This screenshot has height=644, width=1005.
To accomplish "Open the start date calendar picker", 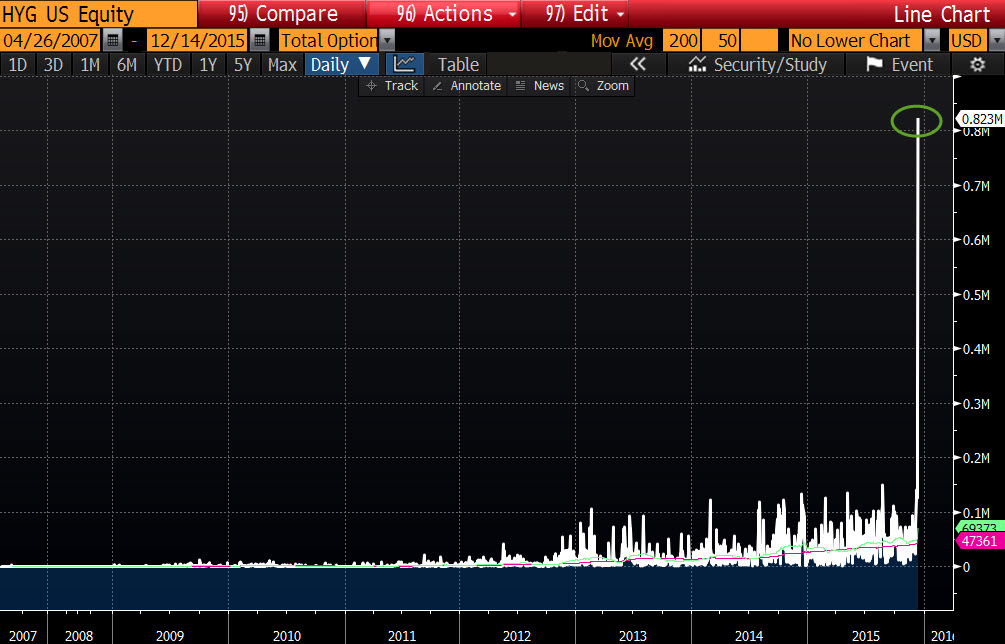I will coord(113,40).
